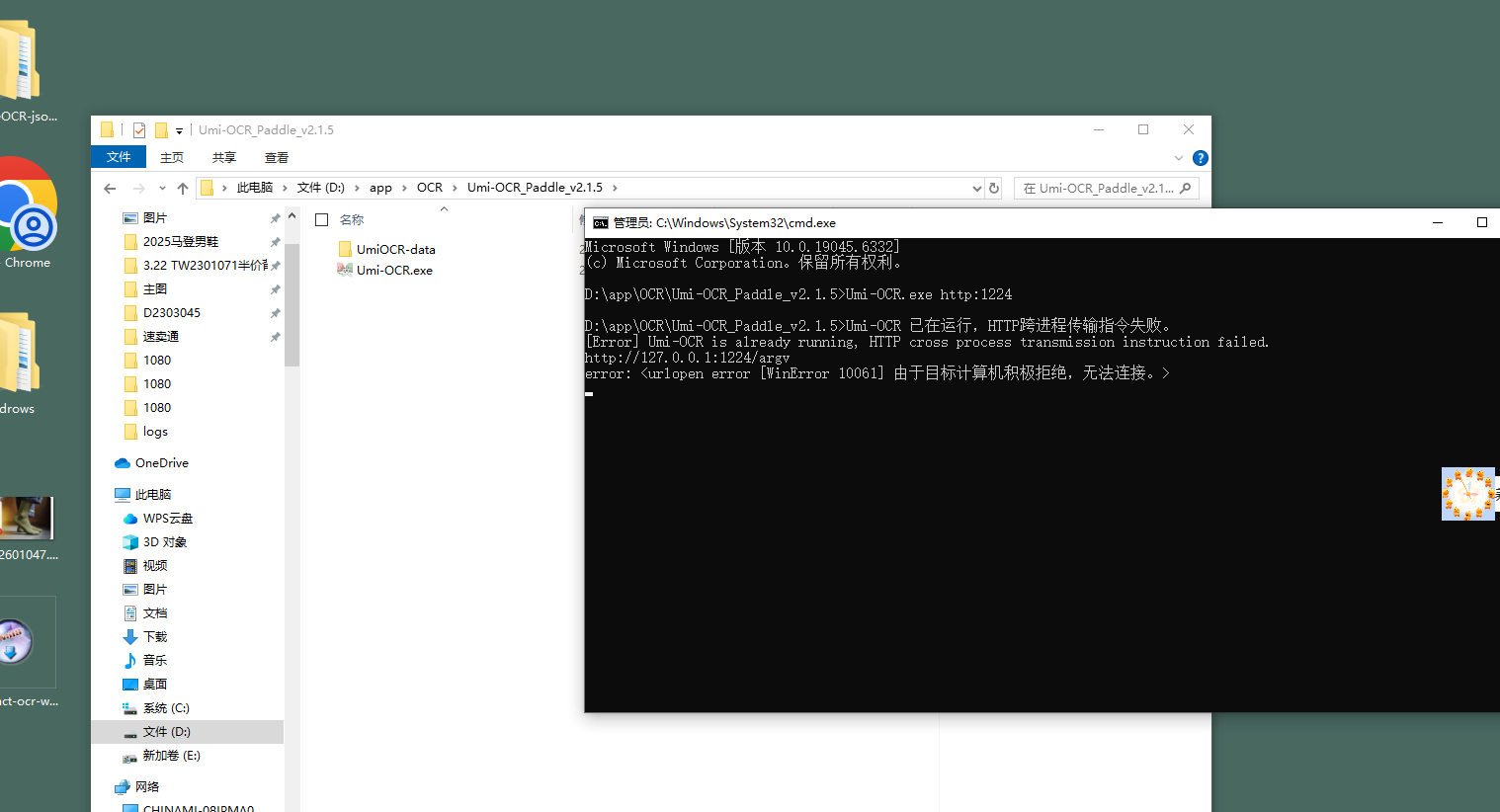Click the navigation pane scroll-up arrow
This screenshot has width=1500, height=812.
292,216
